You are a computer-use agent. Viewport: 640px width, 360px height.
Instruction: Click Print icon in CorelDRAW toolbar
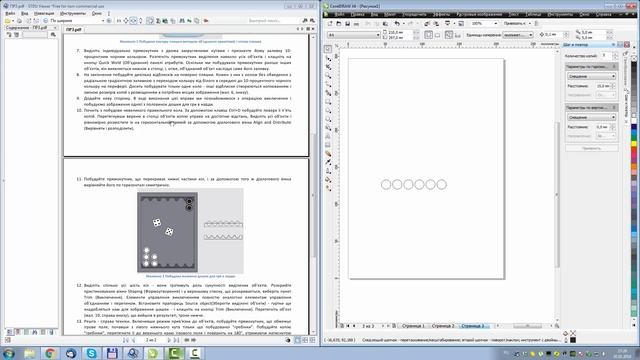pyautogui.click(x=356, y=24)
